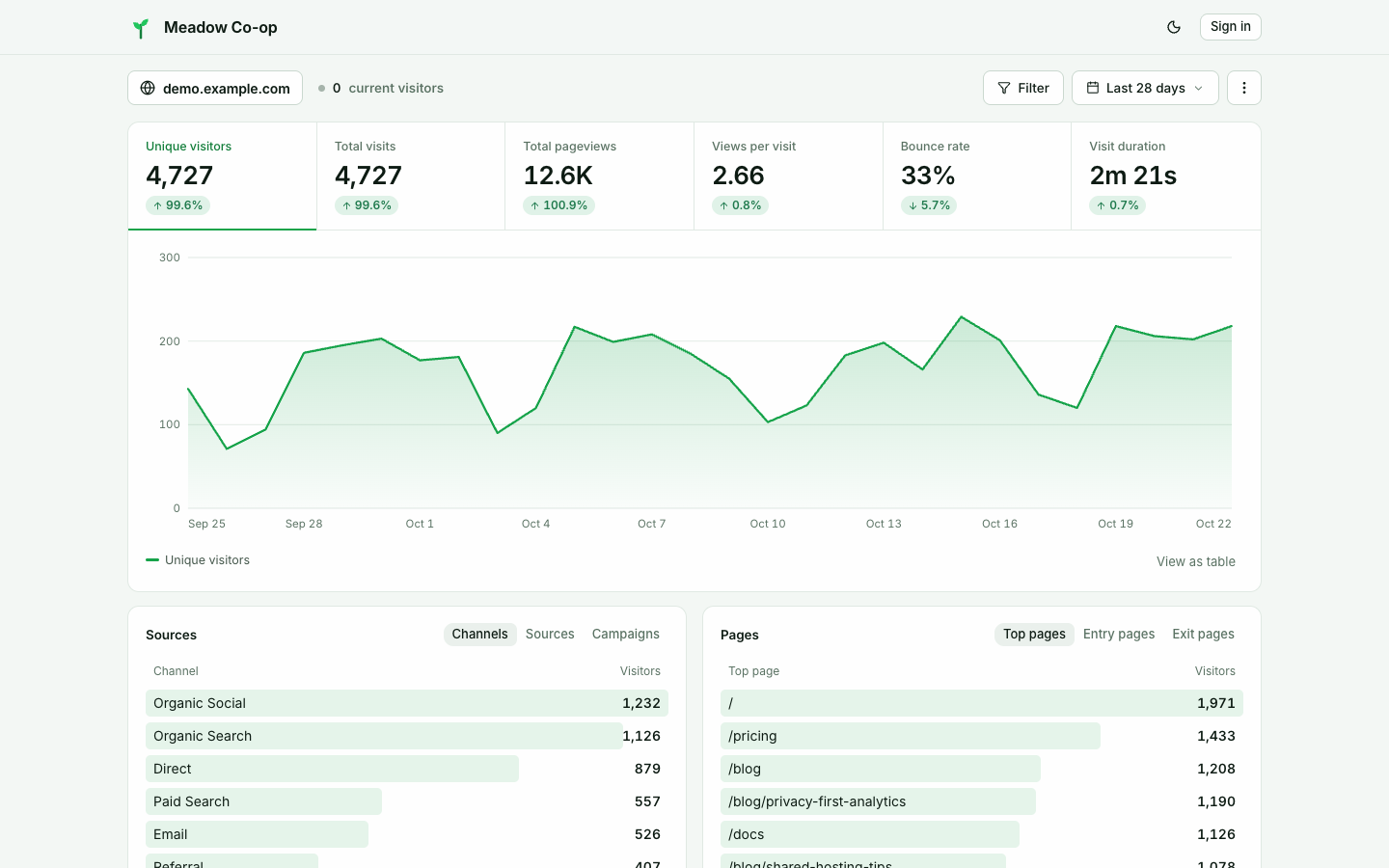Toggle the Unique visitors legend series
The height and width of the screenshot is (868, 1389).
(198, 560)
